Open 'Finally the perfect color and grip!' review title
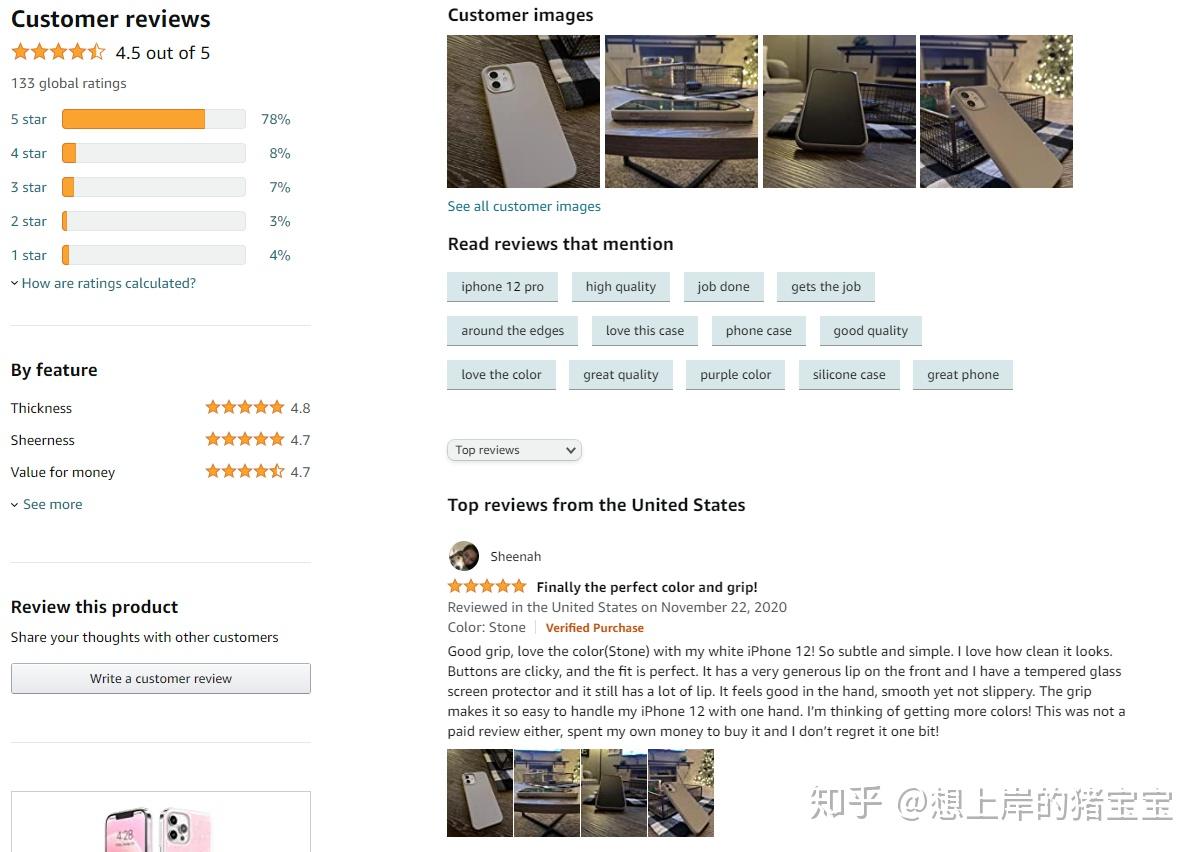The height and width of the screenshot is (852, 1204). pyautogui.click(x=647, y=587)
